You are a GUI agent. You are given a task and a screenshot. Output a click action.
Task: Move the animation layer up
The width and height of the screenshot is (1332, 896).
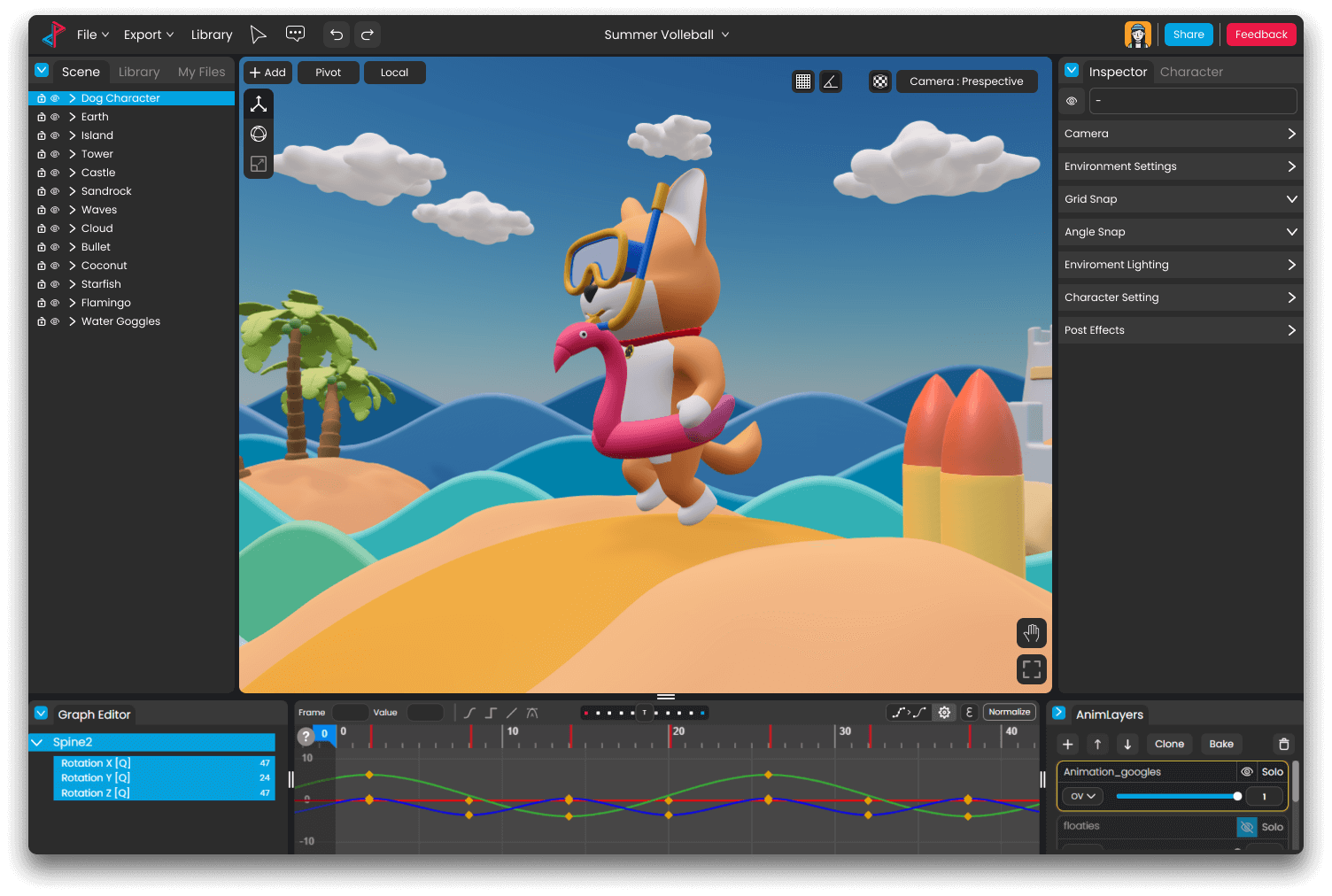point(1097,745)
